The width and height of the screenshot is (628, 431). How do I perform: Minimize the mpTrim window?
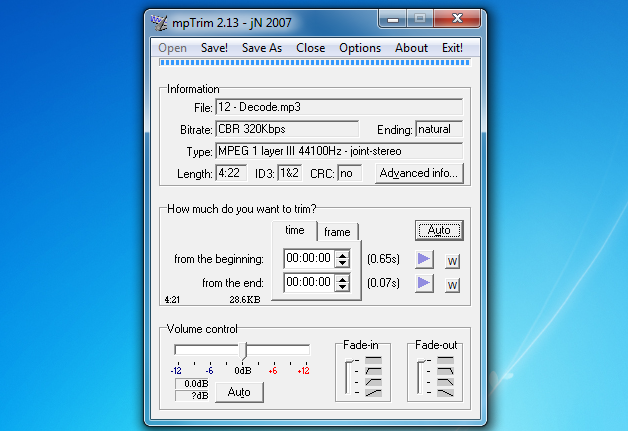(393, 19)
